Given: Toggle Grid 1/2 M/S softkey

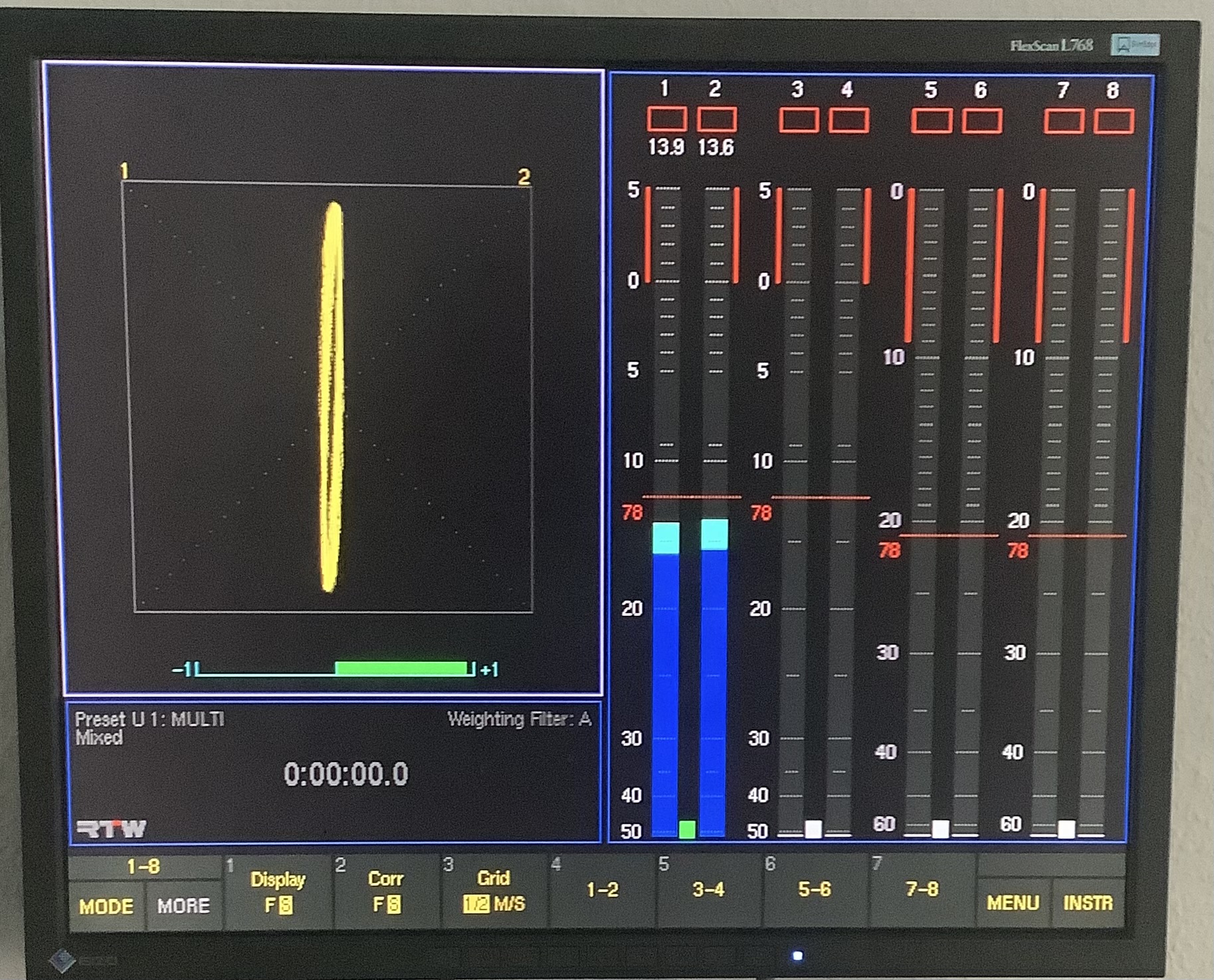Looking at the screenshot, I should pos(494,891).
